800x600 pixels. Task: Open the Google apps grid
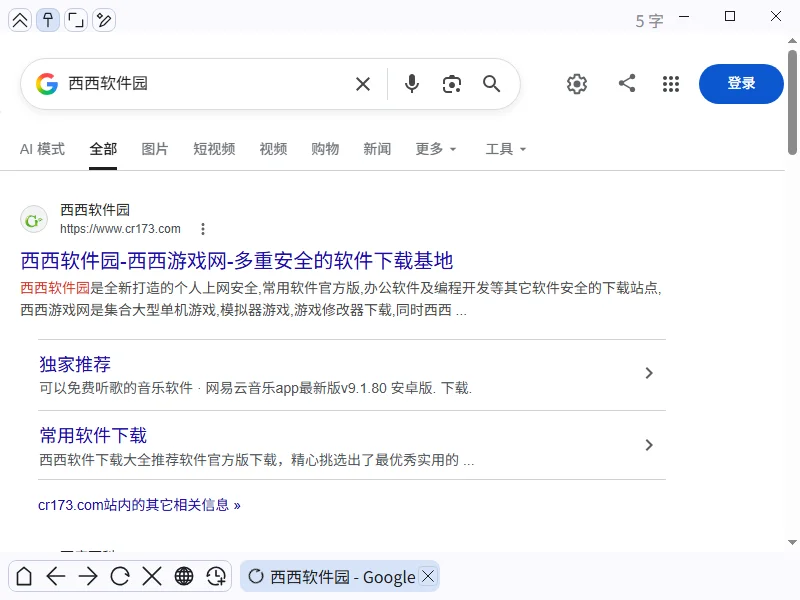(x=671, y=84)
